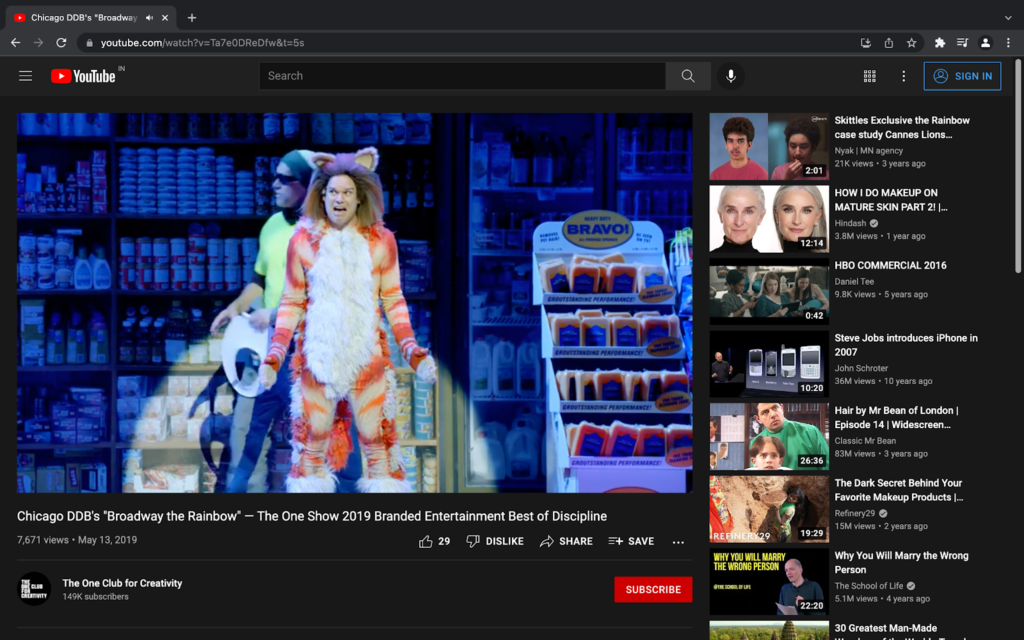Expand the Chrome tab search chevron
Screen dimensions: 1024x640
pos(1007,18)
